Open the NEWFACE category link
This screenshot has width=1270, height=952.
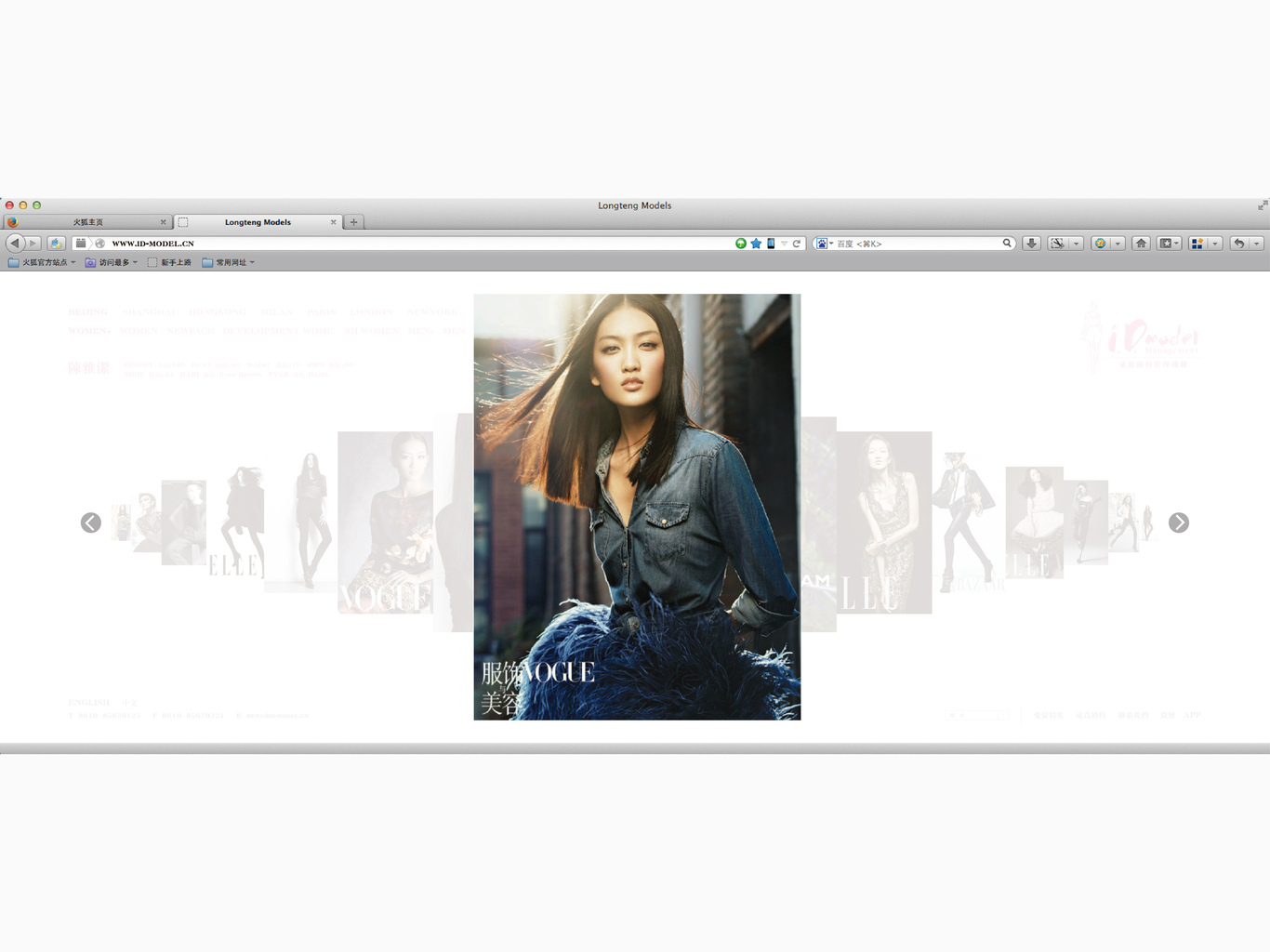(x=190, y=331)
